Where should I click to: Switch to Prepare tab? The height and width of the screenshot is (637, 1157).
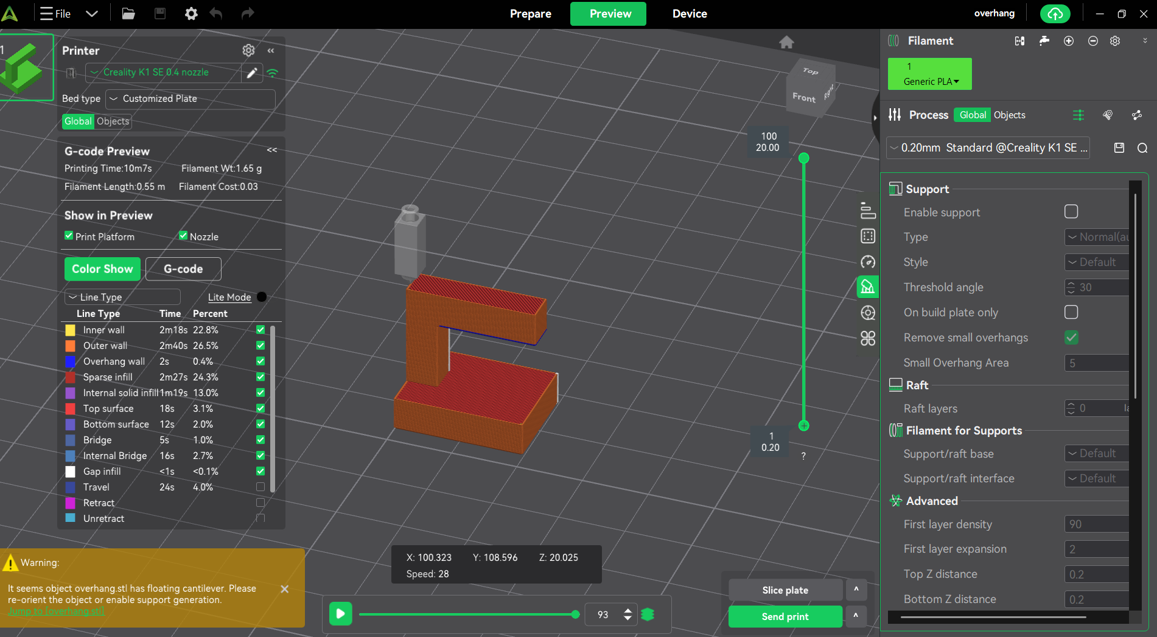(531, 13)
